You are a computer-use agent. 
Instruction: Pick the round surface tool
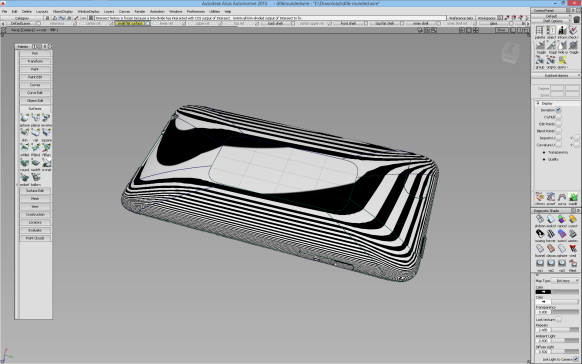(x=25, y=163)
